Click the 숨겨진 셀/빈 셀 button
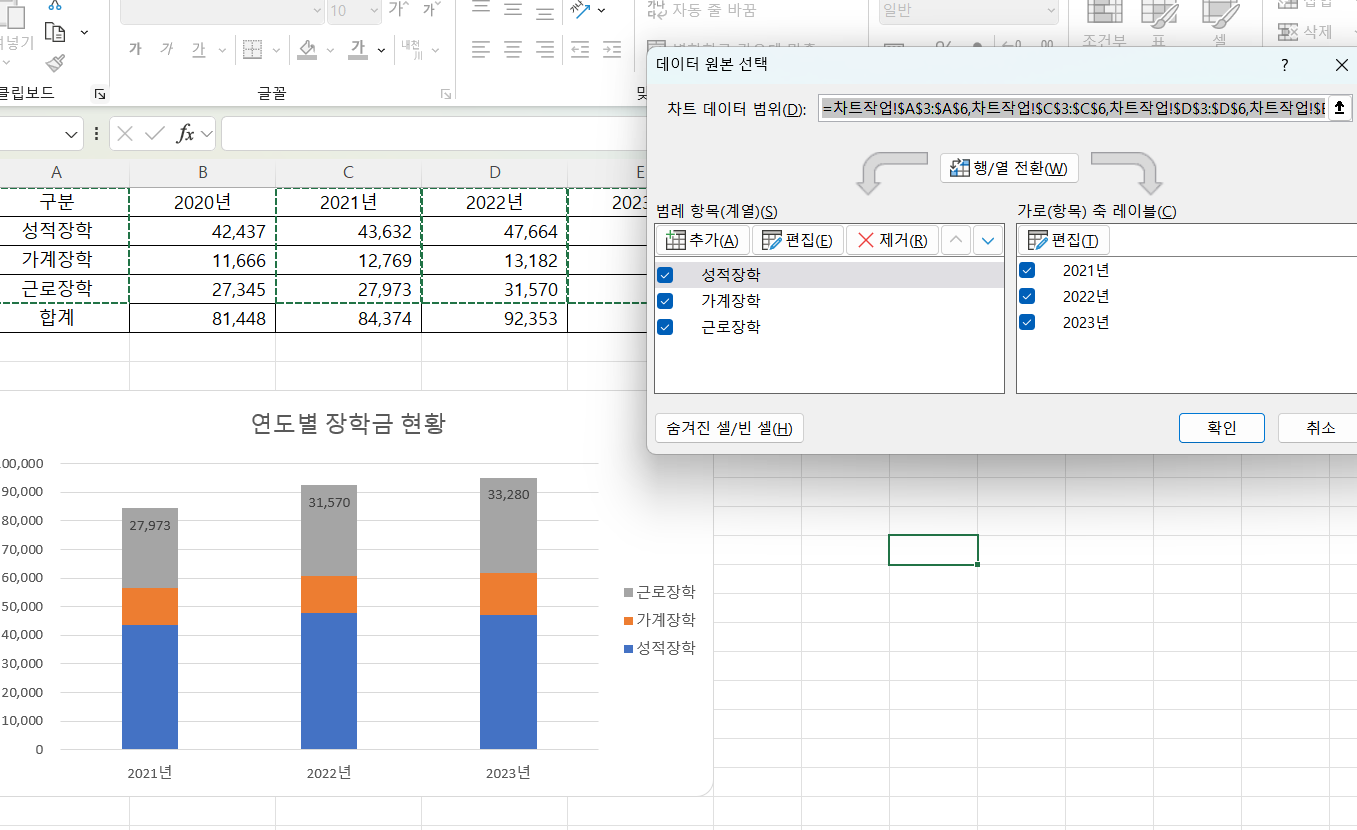The height and width of the screenshot is (830, 1357). coord(729,428)
